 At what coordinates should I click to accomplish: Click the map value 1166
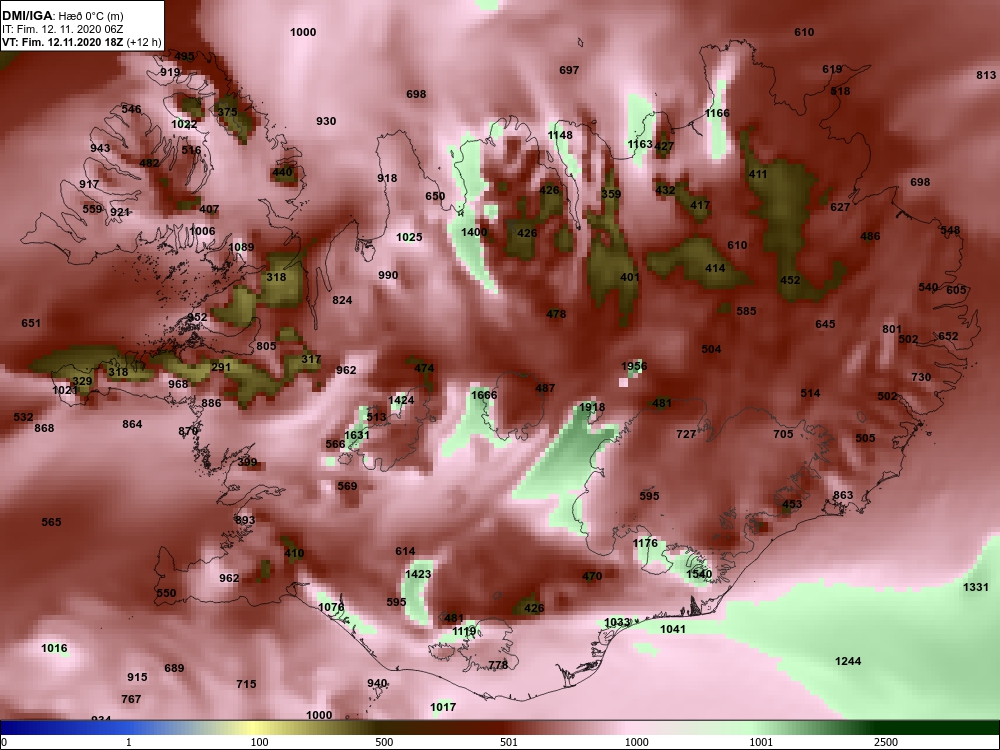717,113
